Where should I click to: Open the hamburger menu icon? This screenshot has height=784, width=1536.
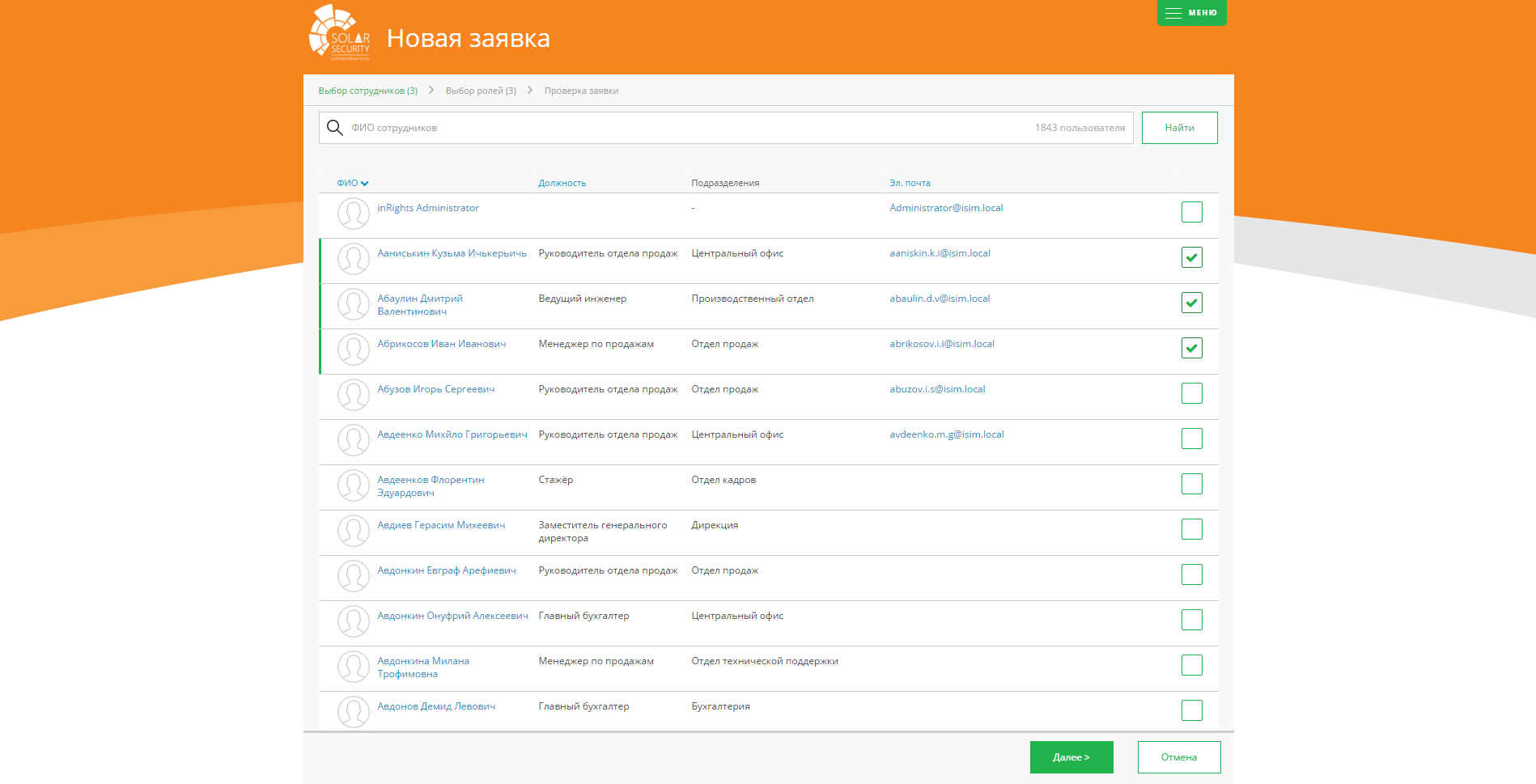(1173, 13)
